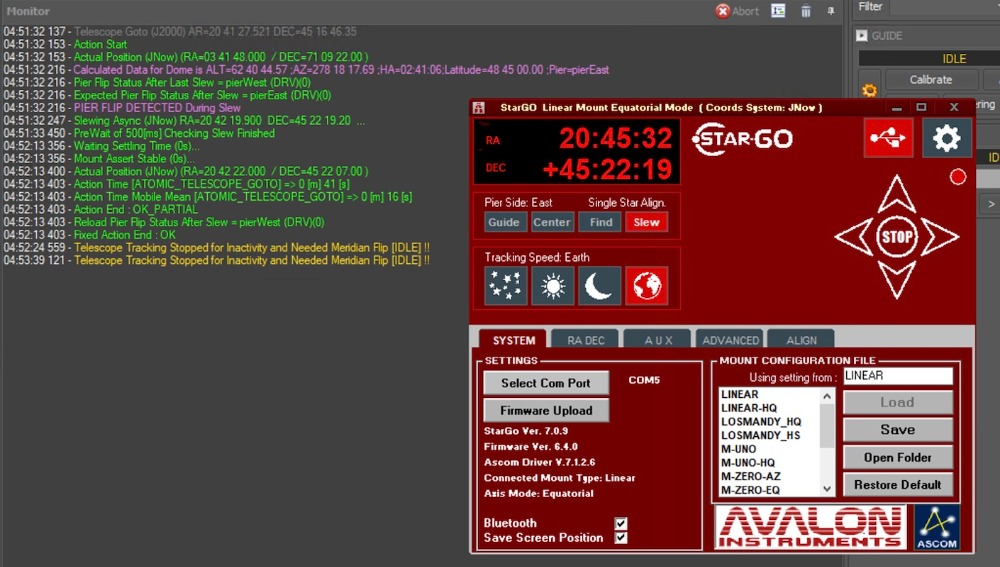Click the Calibrate button in GUIDE panel
The image size is (1000, 567).
point(930,80)
